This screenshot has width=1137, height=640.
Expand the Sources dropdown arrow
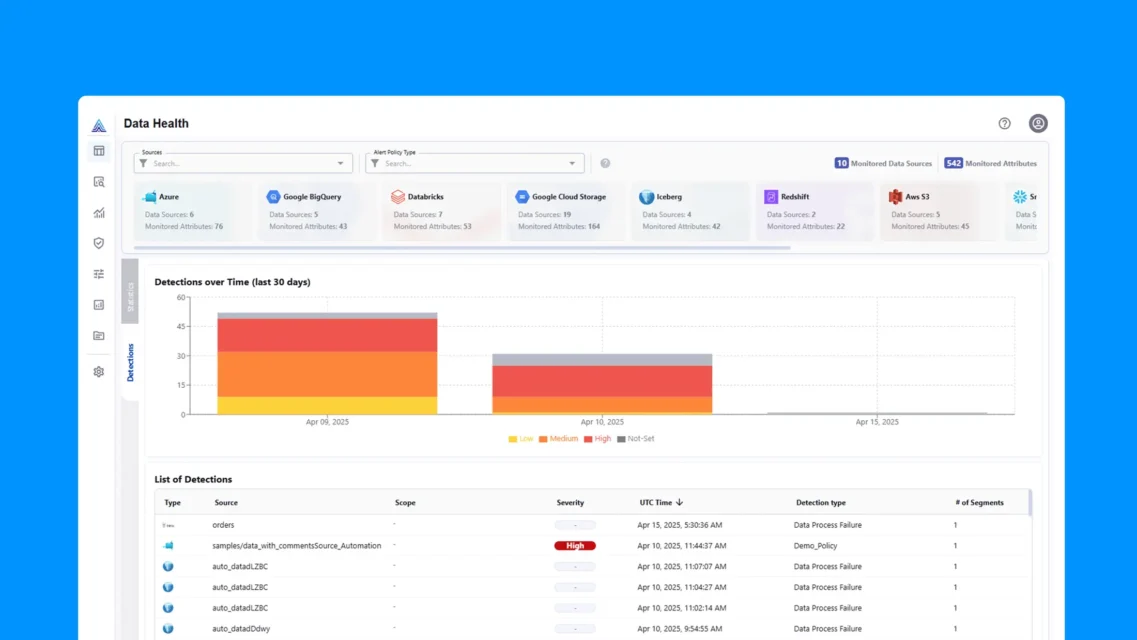pyautogui.click(x=340, y=164)
